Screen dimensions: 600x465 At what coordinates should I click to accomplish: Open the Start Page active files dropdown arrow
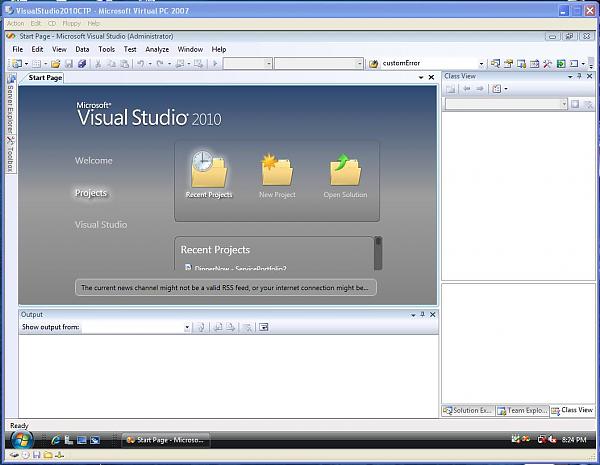[421, 77]
